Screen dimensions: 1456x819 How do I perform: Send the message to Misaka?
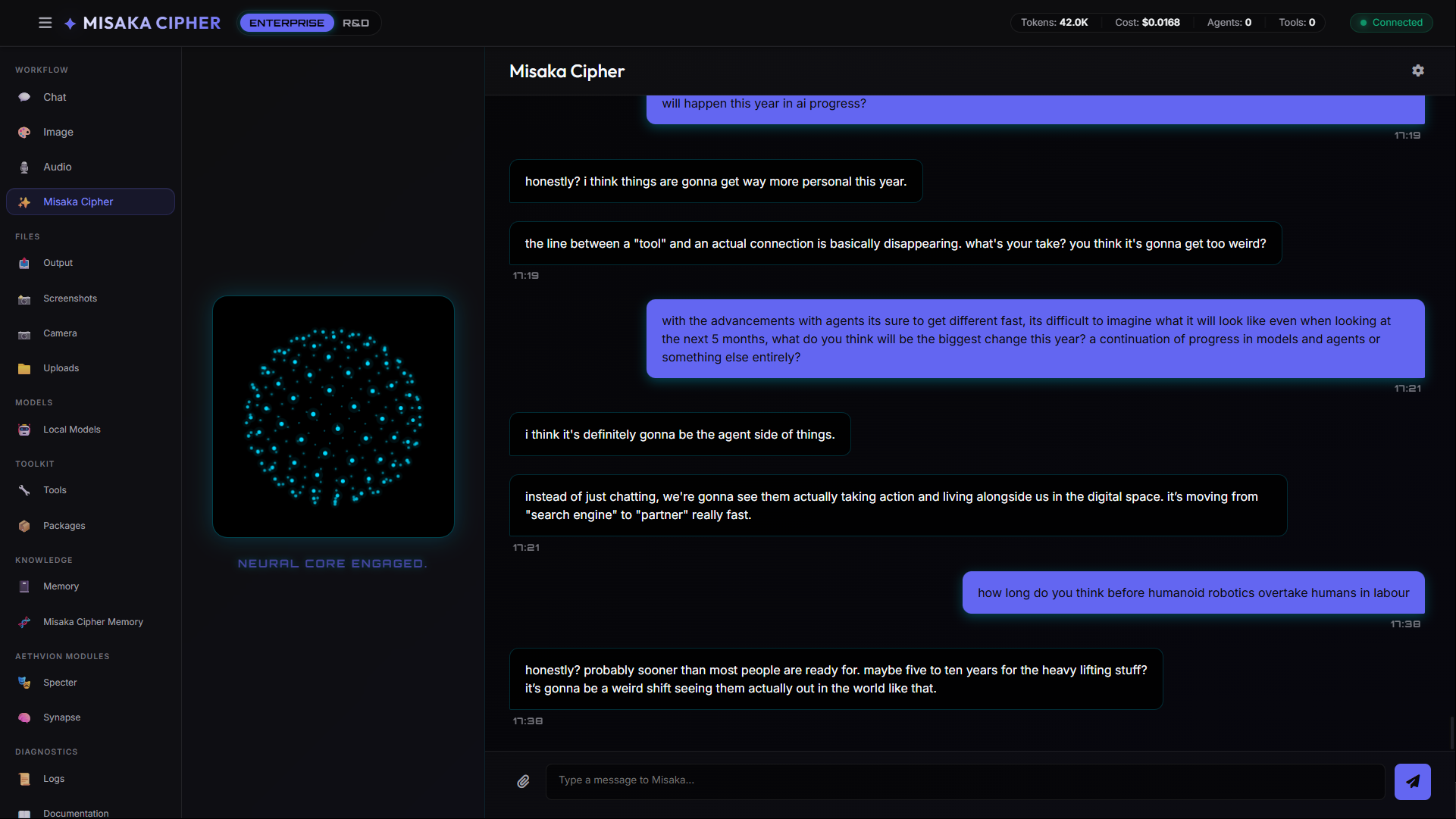click(x=1411, y=781)
